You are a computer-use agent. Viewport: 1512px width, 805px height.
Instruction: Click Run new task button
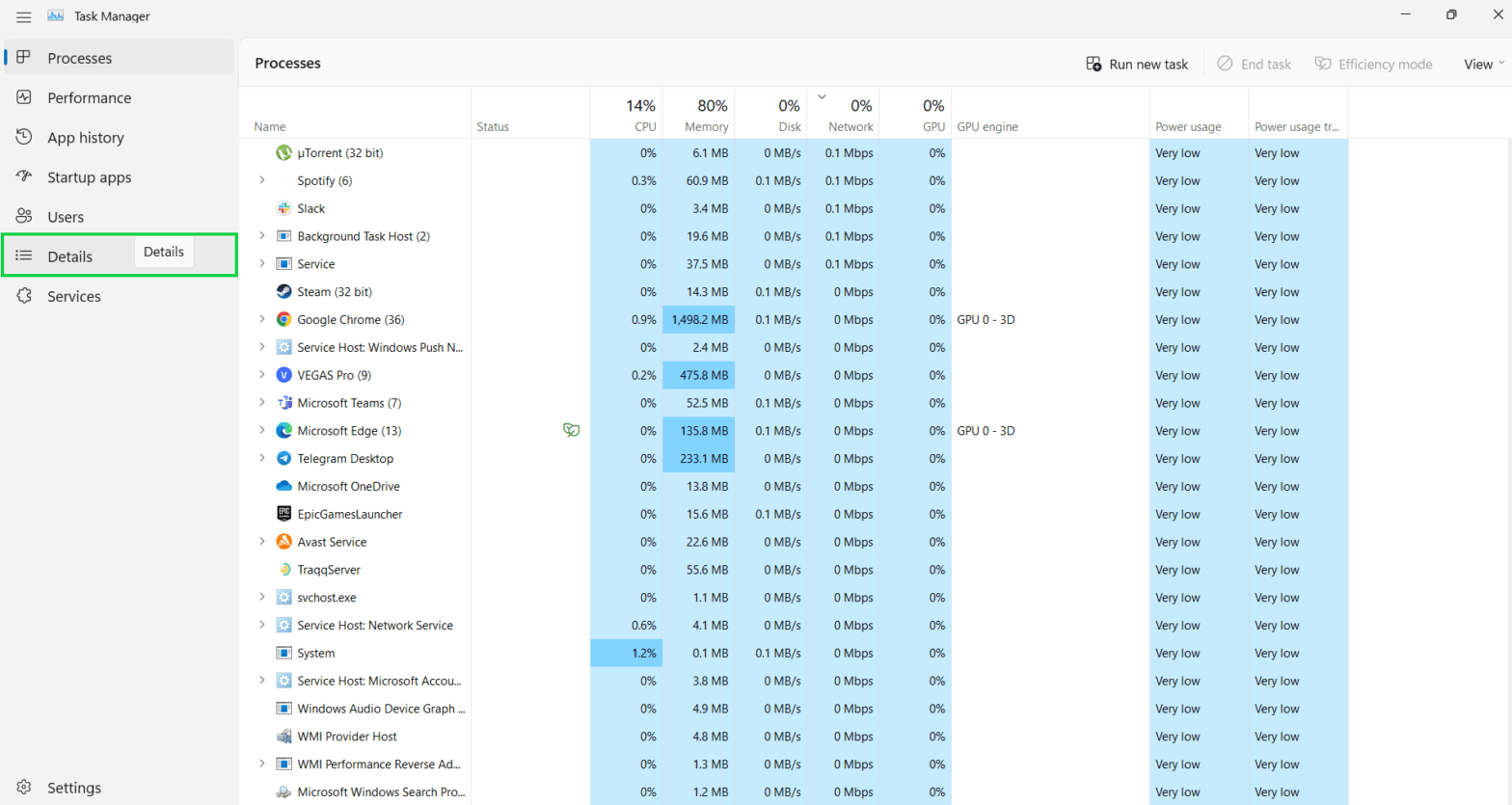(1137, 64)
